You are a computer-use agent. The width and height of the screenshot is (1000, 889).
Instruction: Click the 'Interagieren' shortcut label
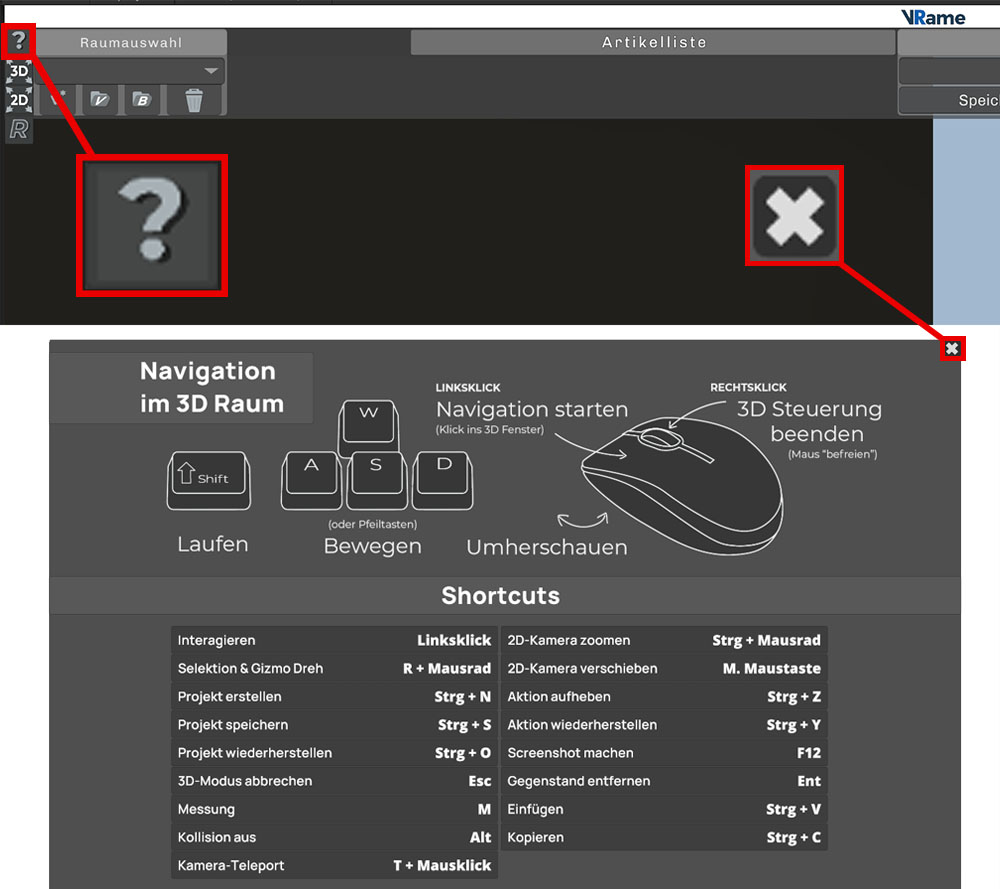pyautogui.click(x=216, y=640)
